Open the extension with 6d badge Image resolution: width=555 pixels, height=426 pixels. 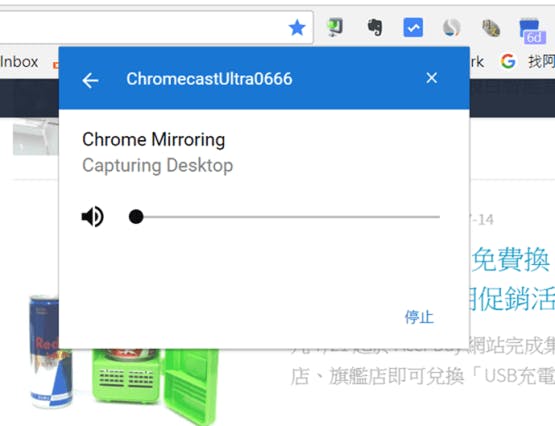pos(532,31)
